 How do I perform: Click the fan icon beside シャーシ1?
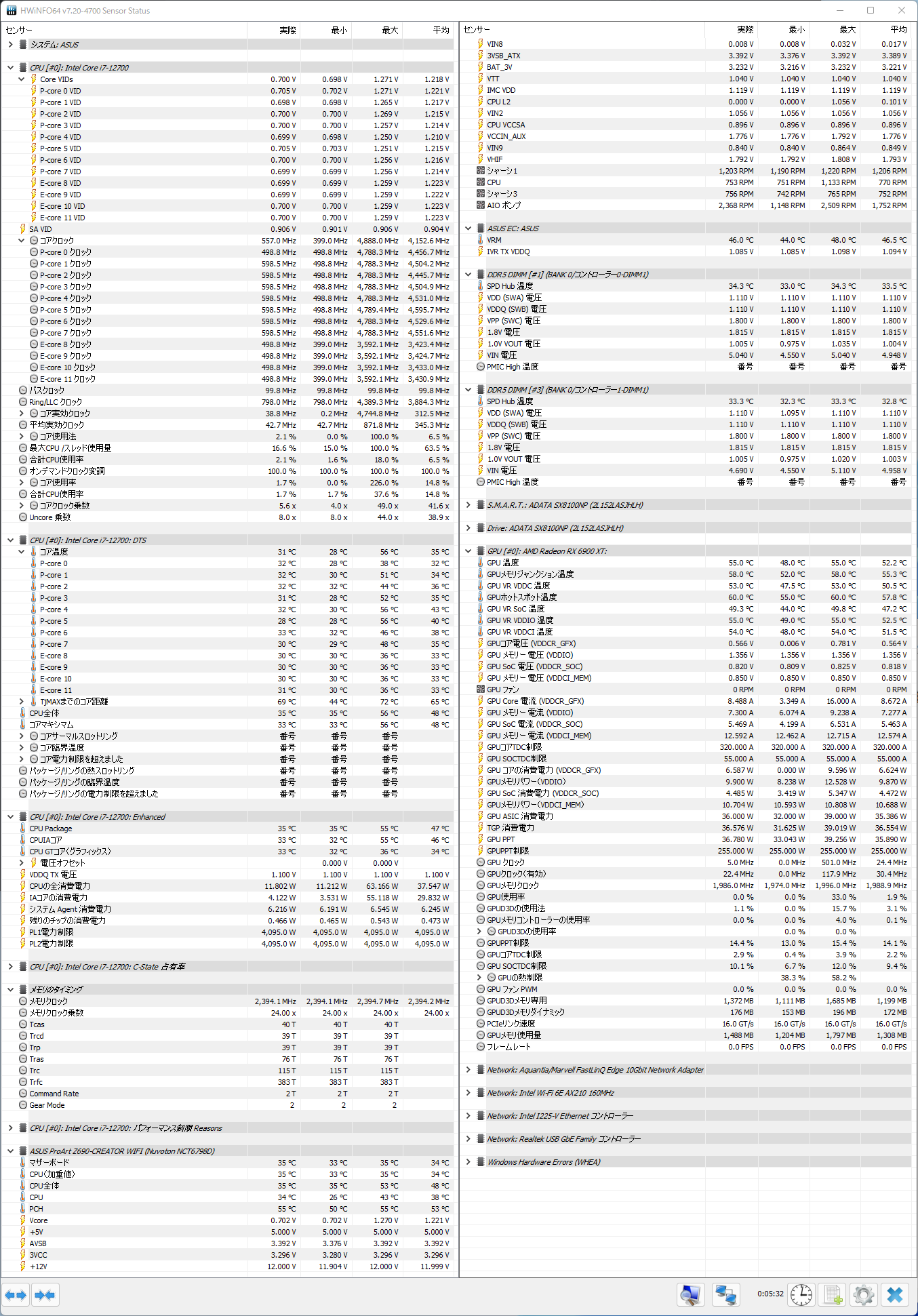pos(481,171)
